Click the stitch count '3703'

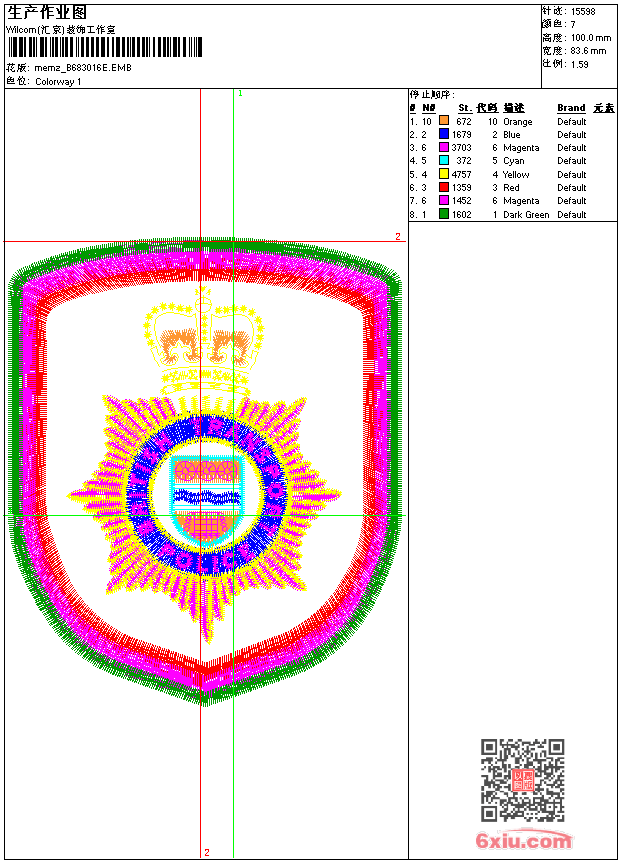coord(461,148)
